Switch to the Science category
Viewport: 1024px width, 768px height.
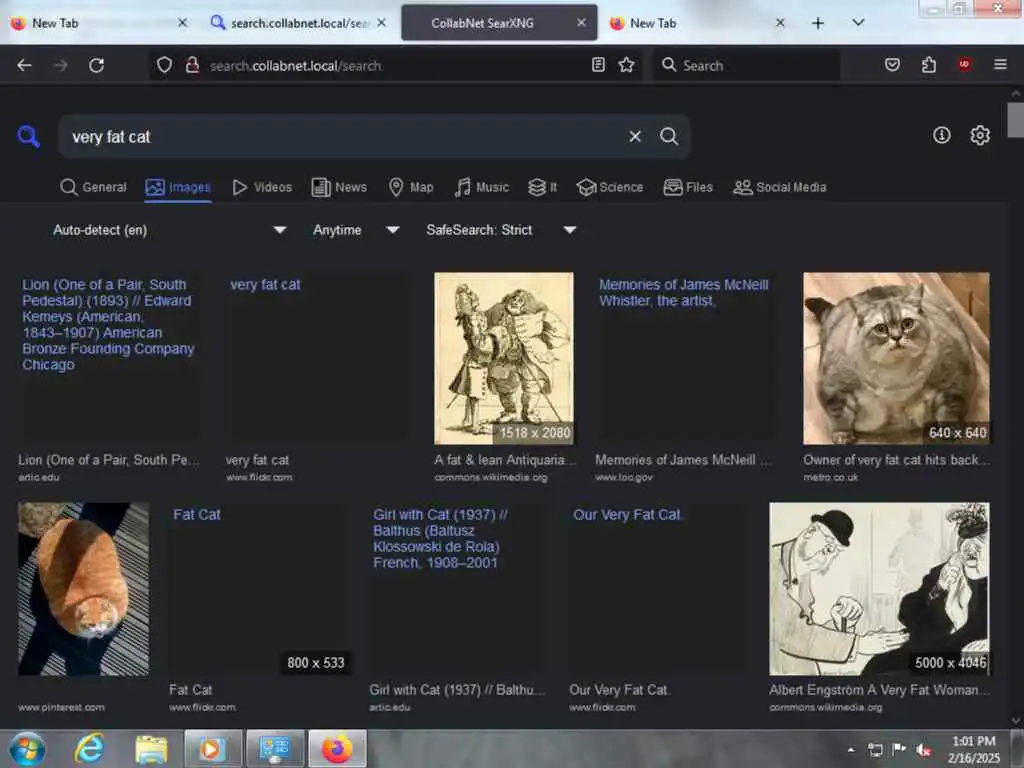pos(610,187)
